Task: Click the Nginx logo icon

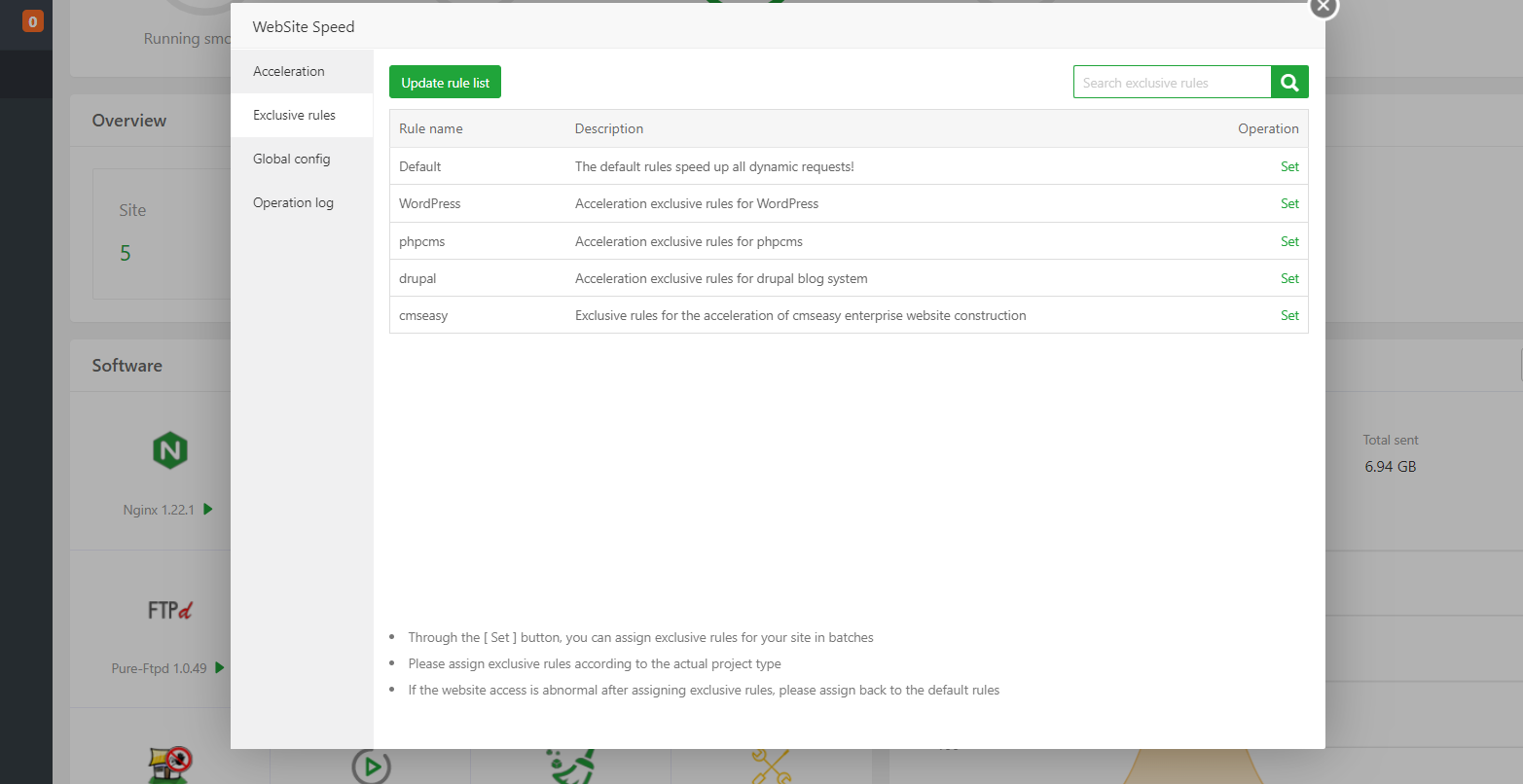Action: [170, 450]
